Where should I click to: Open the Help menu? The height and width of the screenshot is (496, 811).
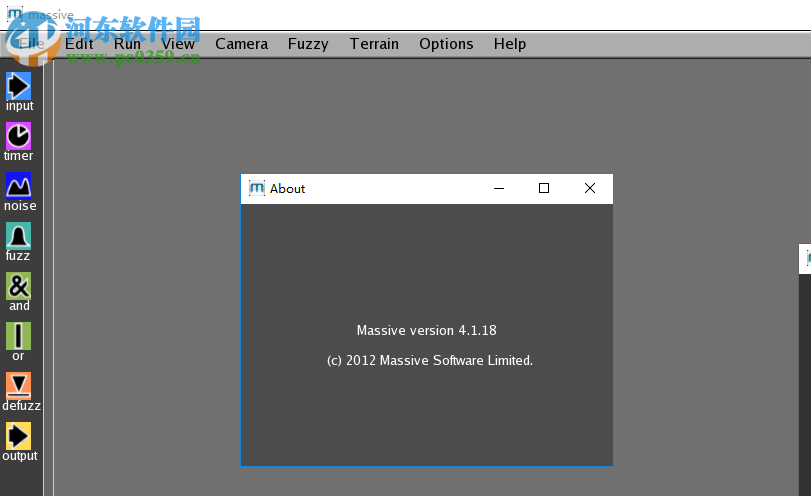[x=510, y=44]
